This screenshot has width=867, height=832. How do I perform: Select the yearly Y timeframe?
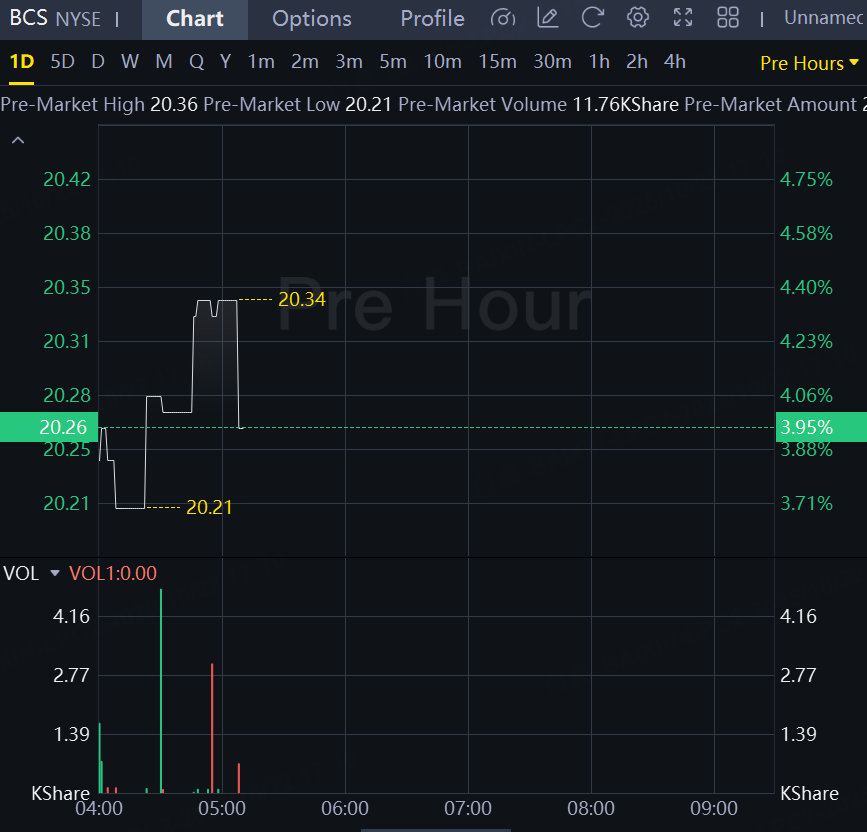(x=225, y=61)
